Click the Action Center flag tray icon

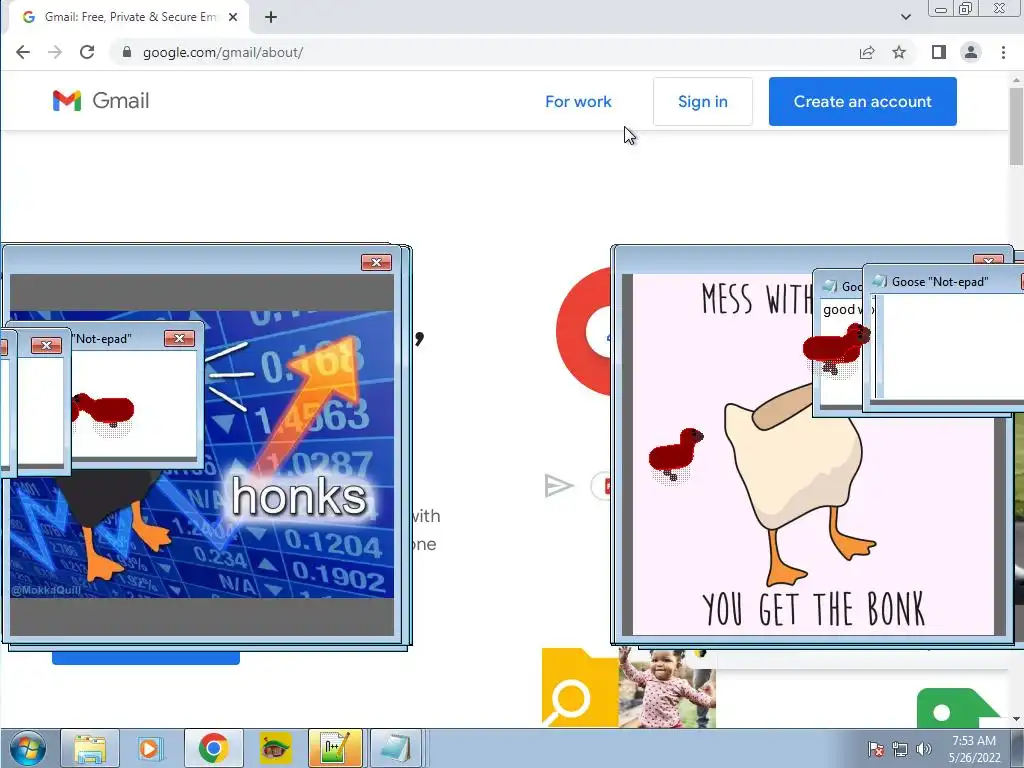click(x=876, y=750)
